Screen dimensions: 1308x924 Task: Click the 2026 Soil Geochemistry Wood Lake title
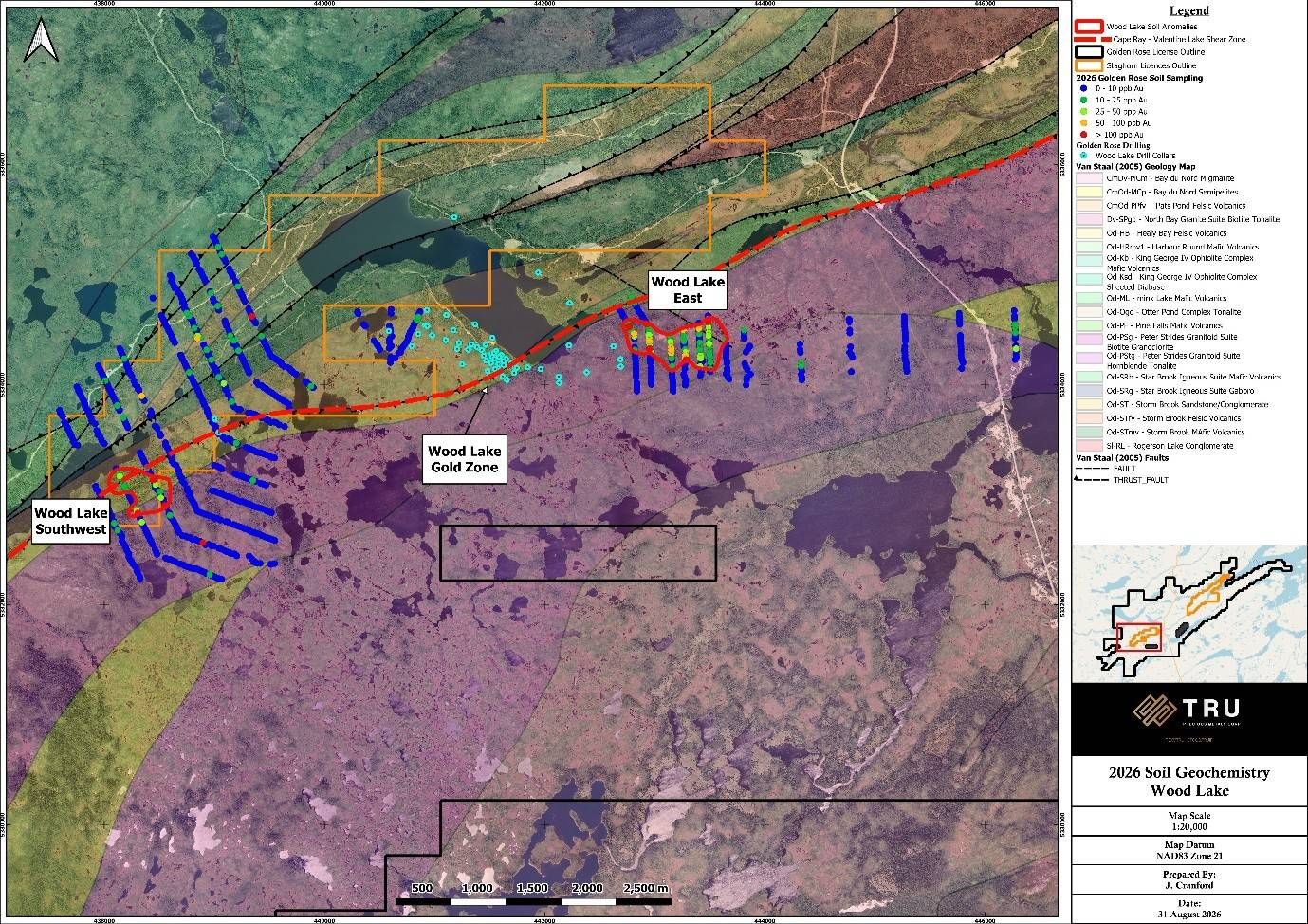1189,782
